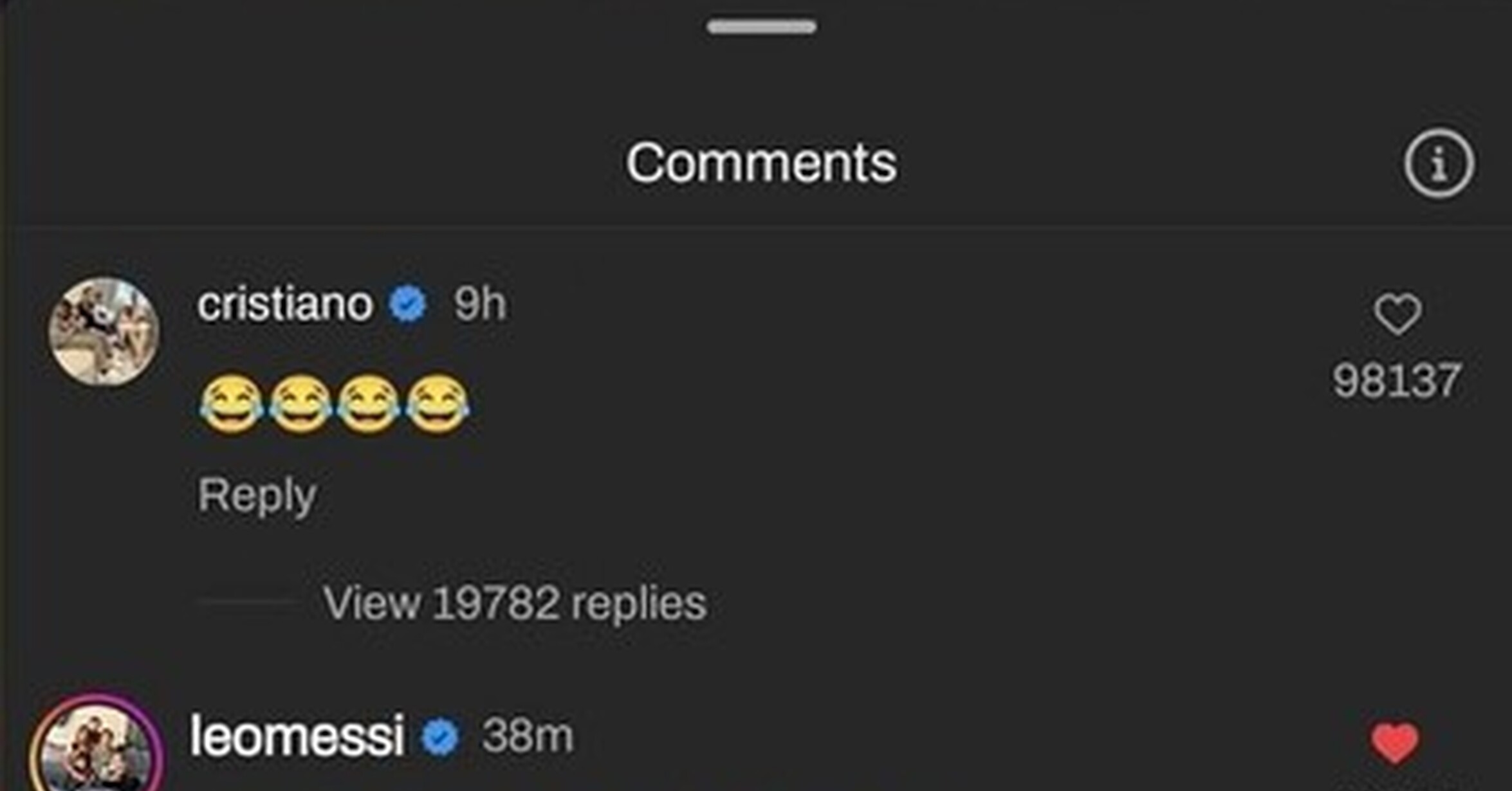Reply to cristiano's comment
Screen dimensions: 1512x791
257,495
